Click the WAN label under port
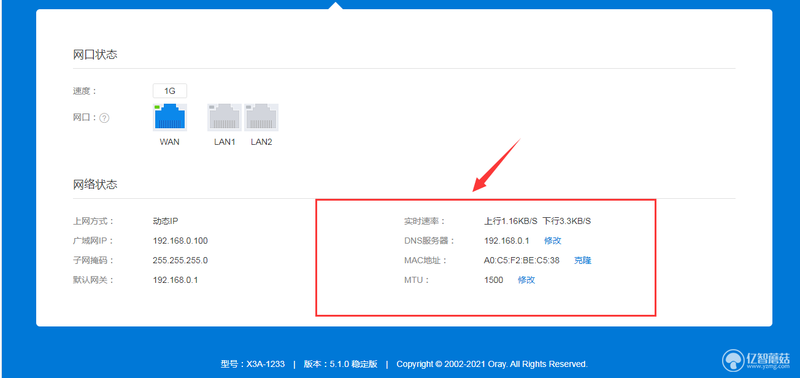 tap(170, 142)
